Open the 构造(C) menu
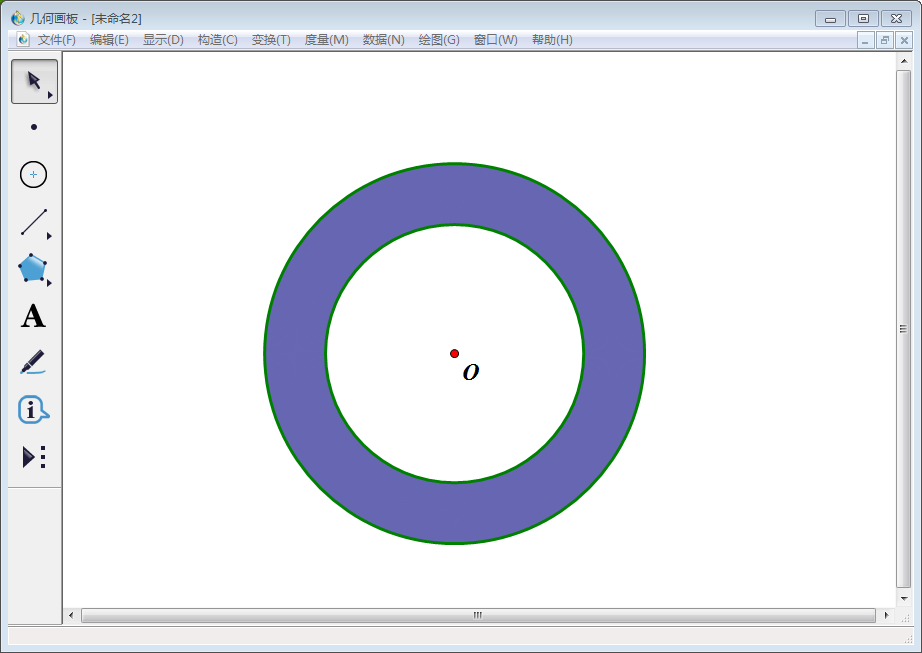This screenshot has width=922, height=653. pyautogui.click(x=217, y=40)
